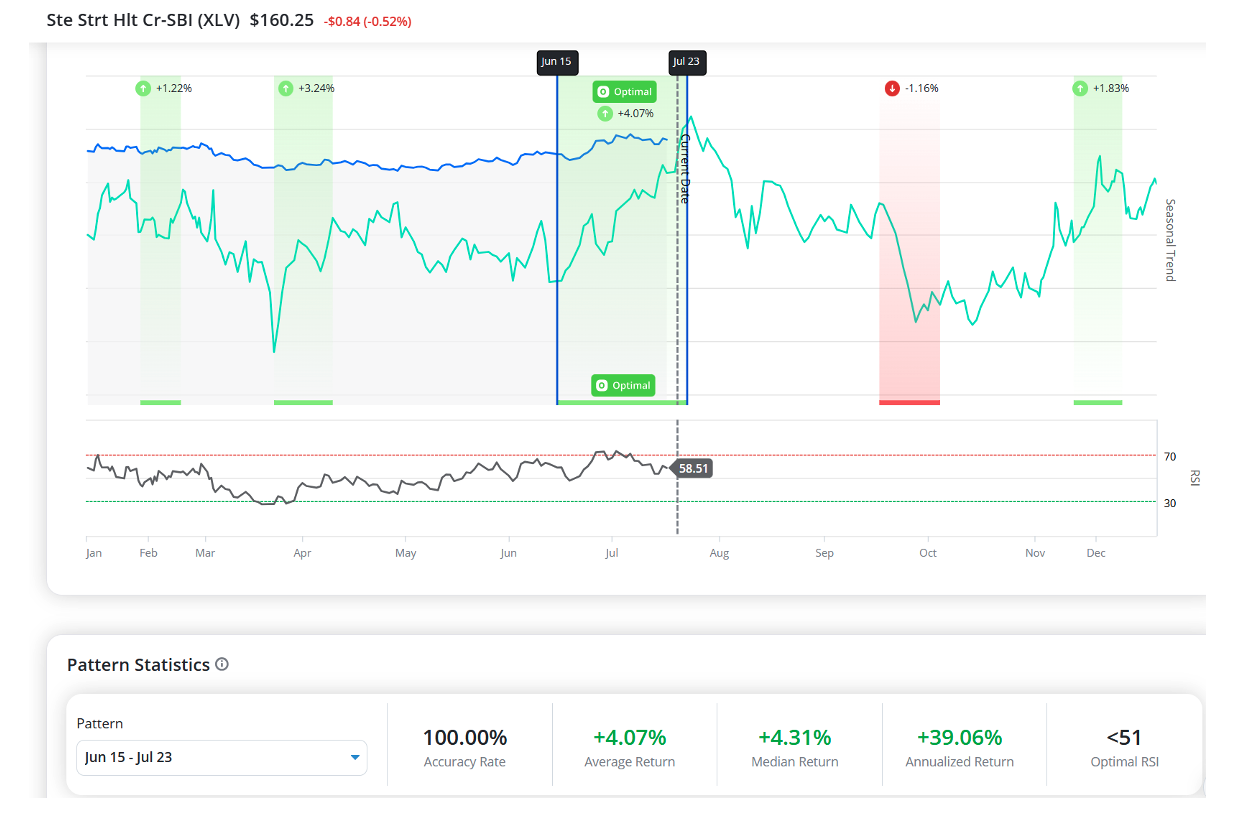
Task: Click the Dec month label on the axis
Action: 1096,553
